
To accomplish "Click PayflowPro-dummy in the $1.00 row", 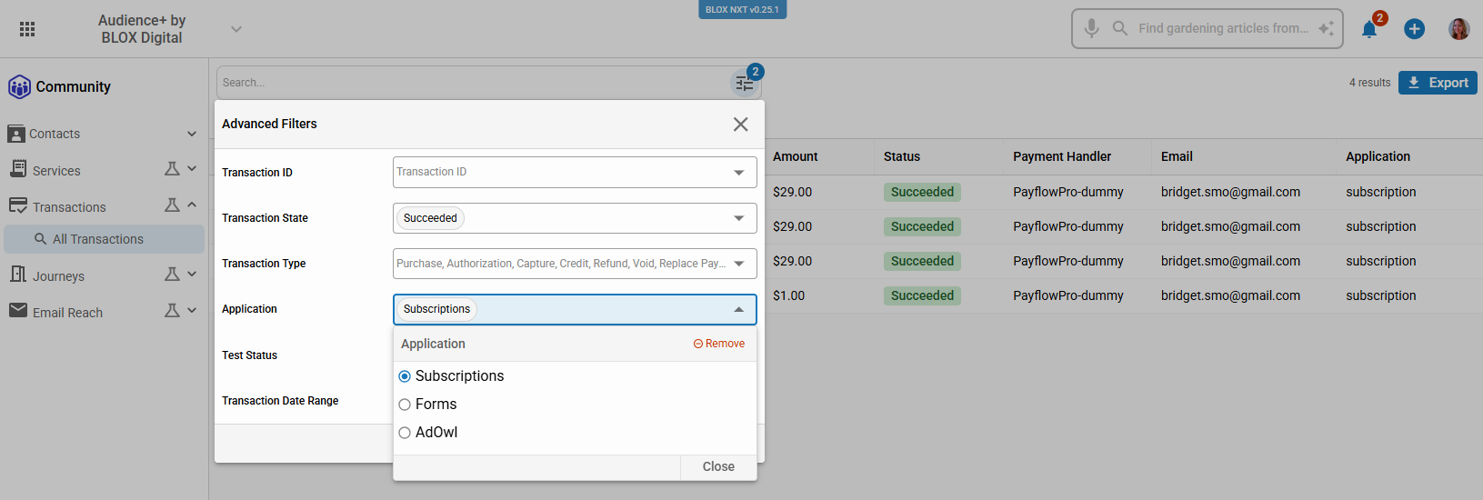I will 1068,296.
